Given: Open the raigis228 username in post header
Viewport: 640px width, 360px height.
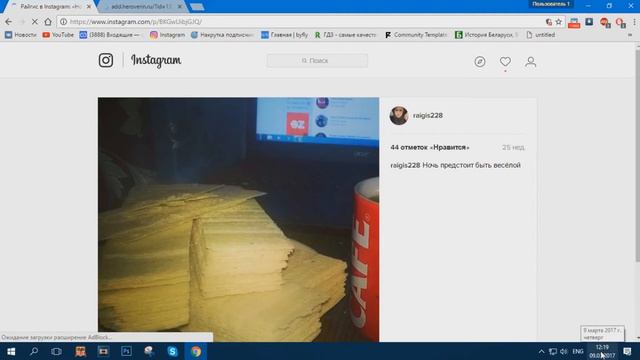Looking at the screenshot, I should click(428, 116).
